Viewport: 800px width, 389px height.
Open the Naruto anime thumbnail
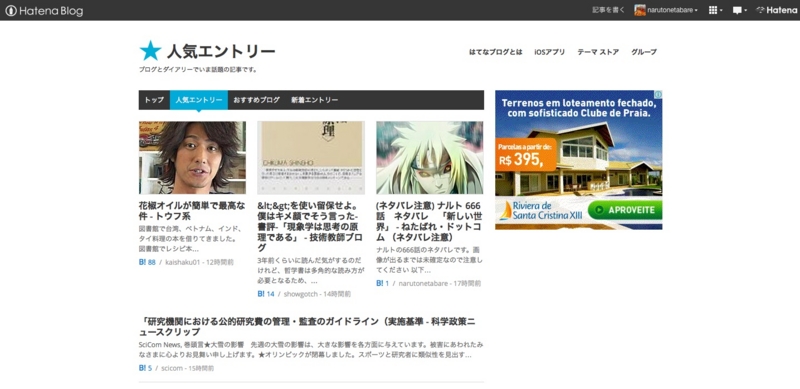430,157
